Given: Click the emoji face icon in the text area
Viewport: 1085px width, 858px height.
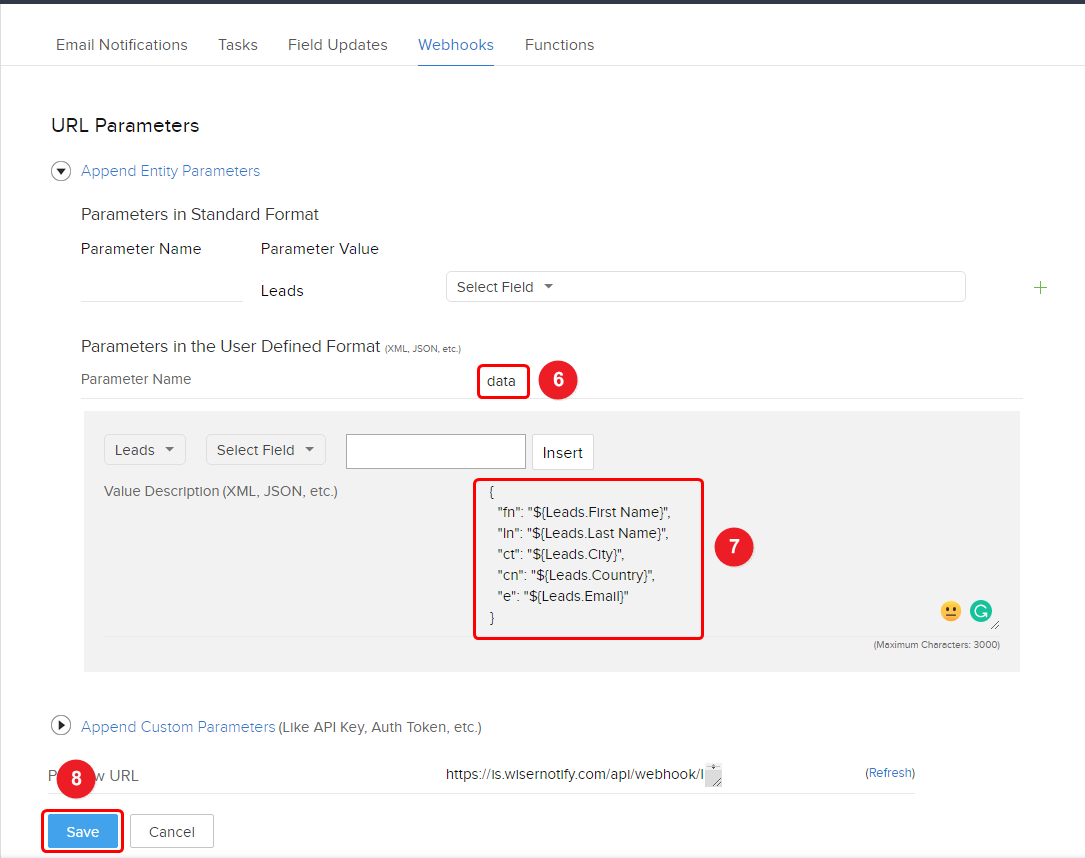Looking at the screenshot, I should pyautogui.click(x=950, y=611).
